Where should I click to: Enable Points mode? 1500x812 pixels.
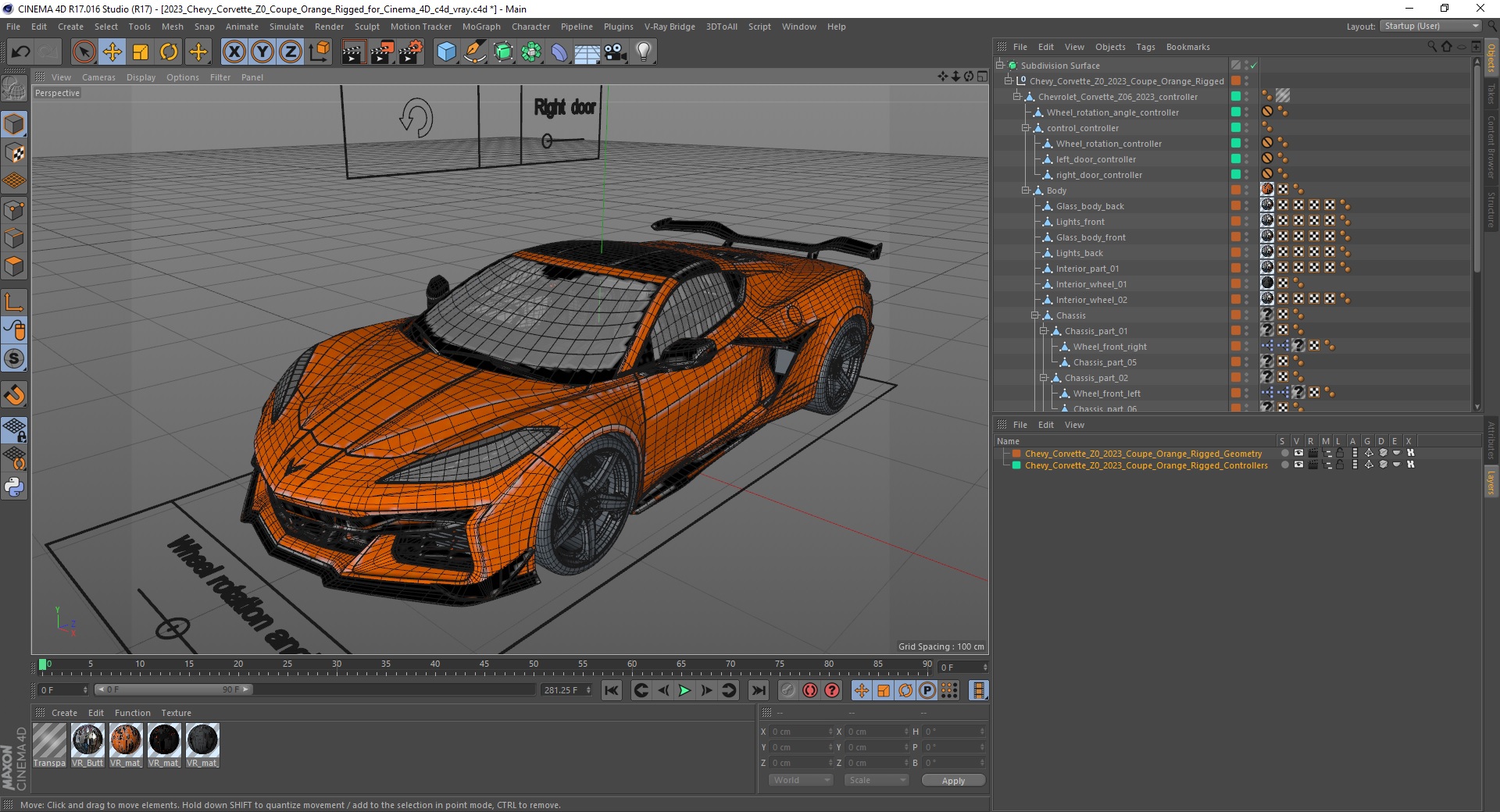pos(14,209)
